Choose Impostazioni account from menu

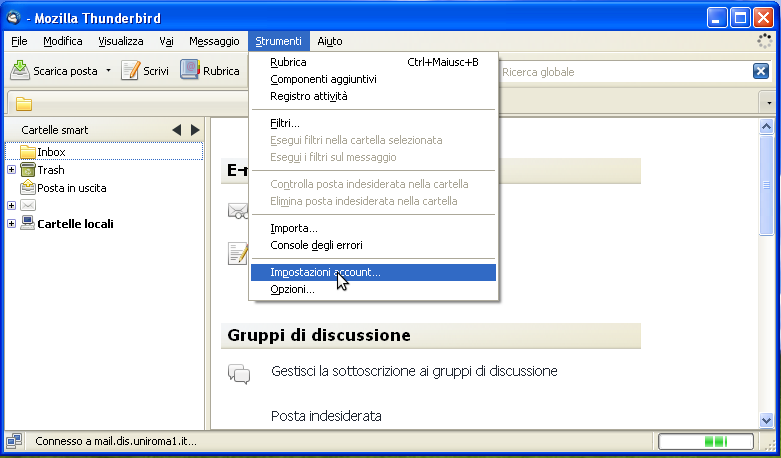325,272
